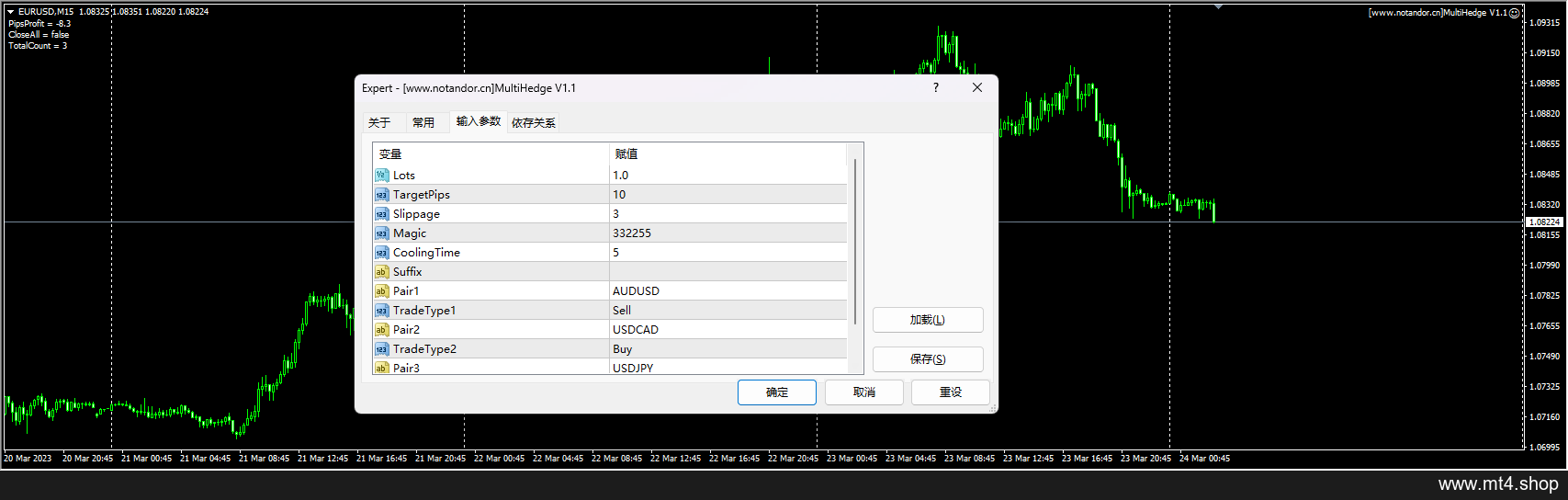Viewport: 1568px width, 500px height.
Task: Click the 变量 column header
Action: (x=491, y=153)
